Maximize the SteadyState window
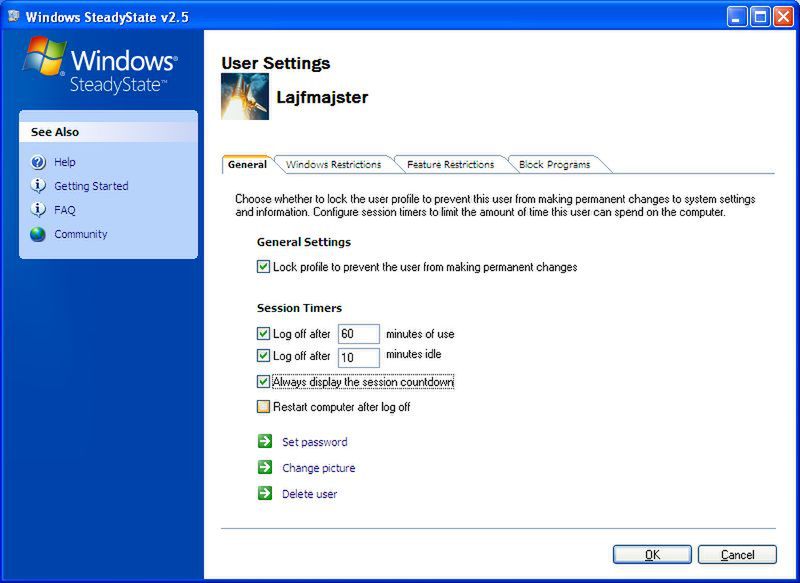This screenshot has height=583, width=800. tap(760, 17)
